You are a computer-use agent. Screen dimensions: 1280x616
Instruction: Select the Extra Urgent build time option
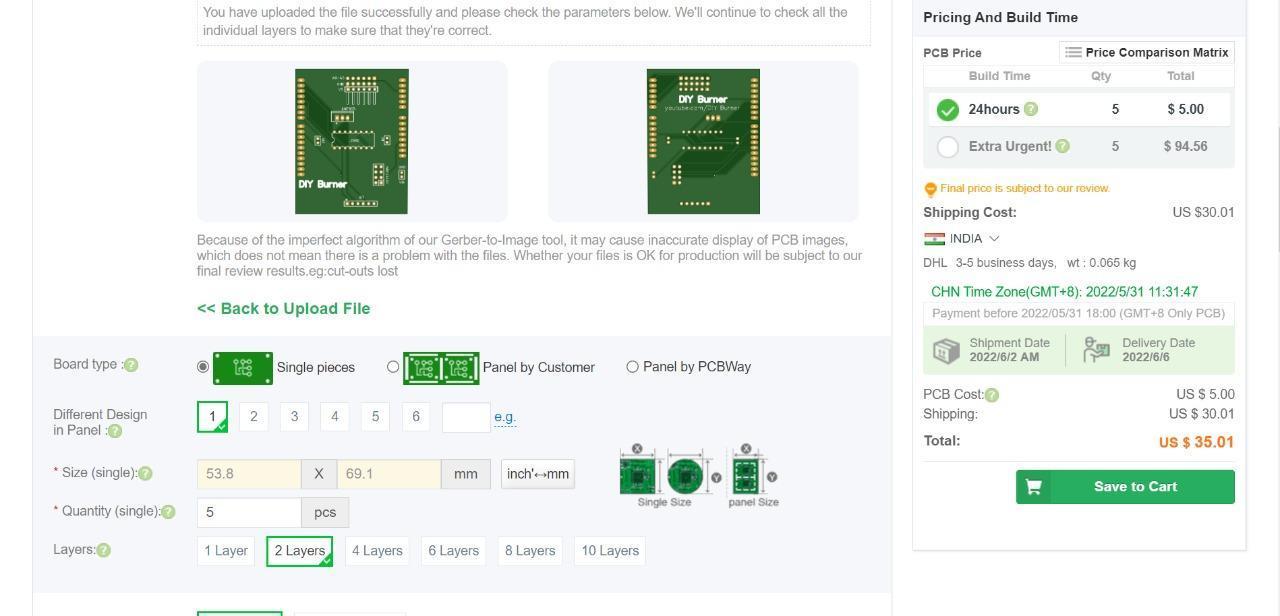click(947, 146)
